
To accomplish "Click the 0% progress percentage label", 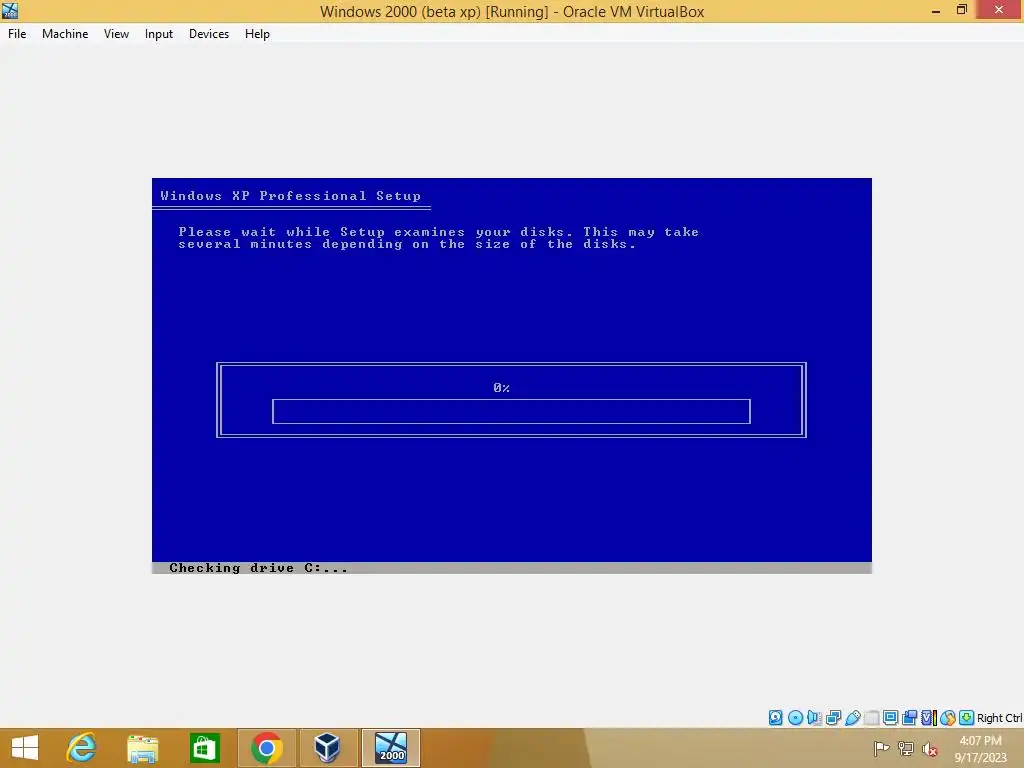I will [502, 388].
